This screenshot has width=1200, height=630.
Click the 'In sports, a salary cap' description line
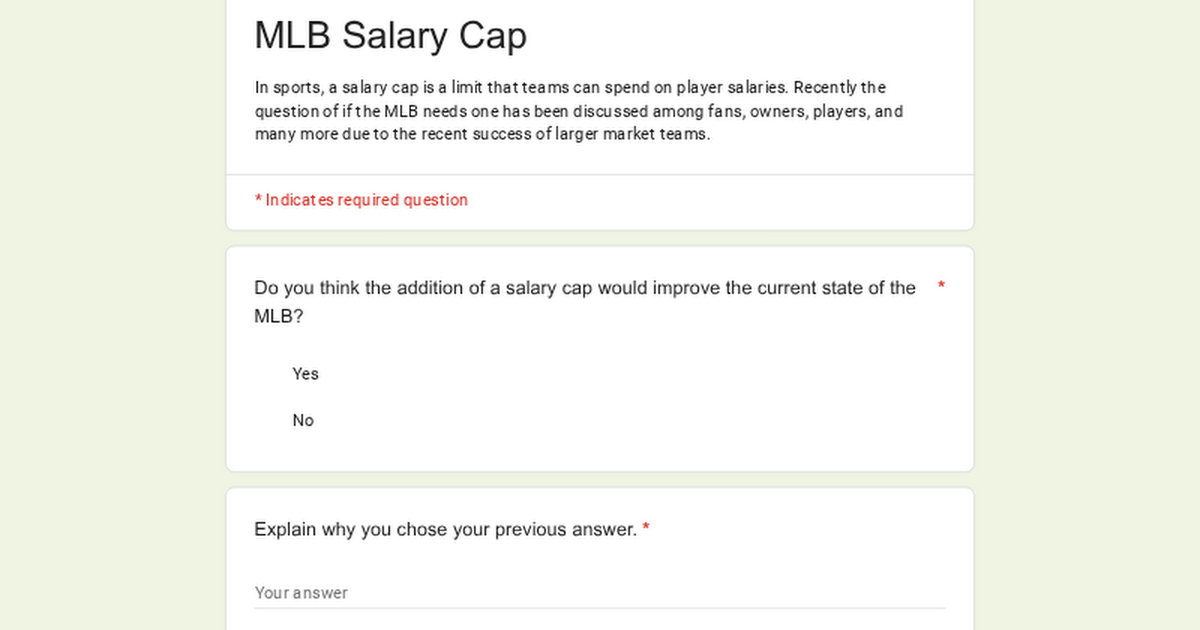pyautogui.click(x=570, y=88)
